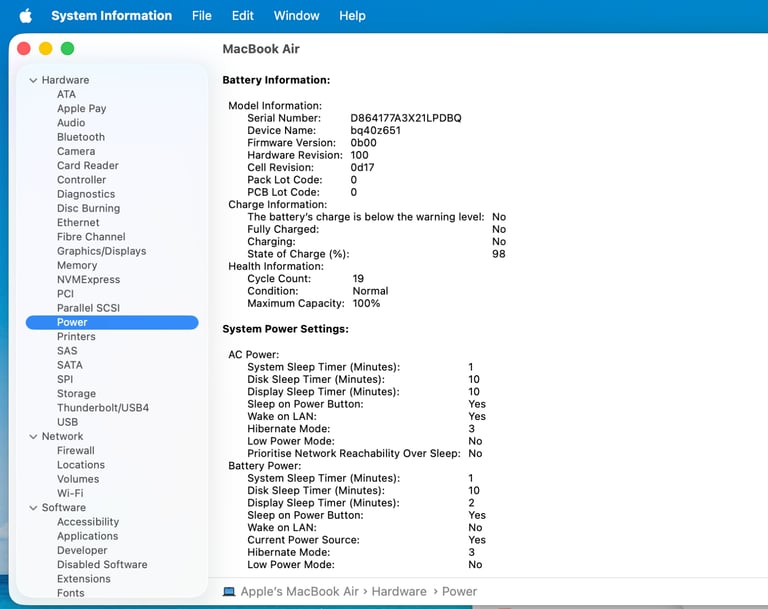Select Camera in the sidebar
The height and width of the screenshot is (609, 768).
click(x=76, y=151)
